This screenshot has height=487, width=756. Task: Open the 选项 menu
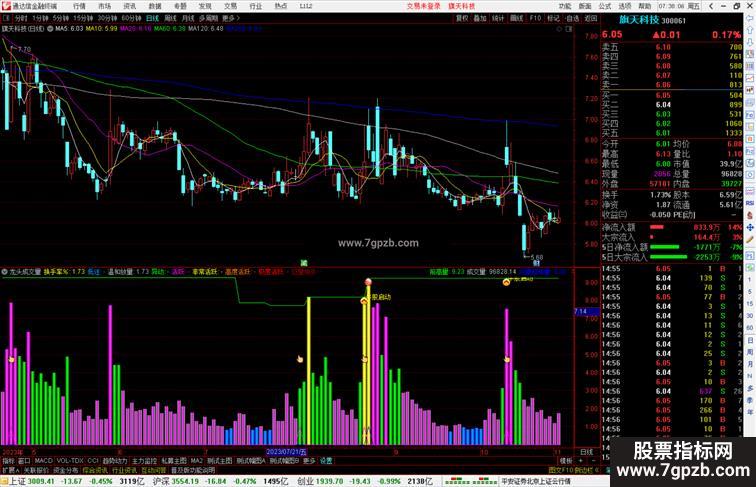point(625,6)
